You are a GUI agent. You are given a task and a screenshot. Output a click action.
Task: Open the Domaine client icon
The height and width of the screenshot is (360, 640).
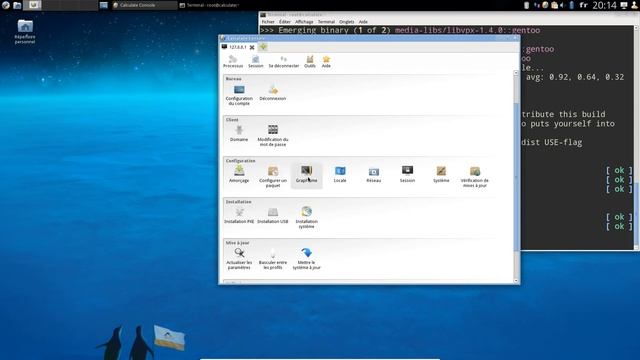click(239, 133)
